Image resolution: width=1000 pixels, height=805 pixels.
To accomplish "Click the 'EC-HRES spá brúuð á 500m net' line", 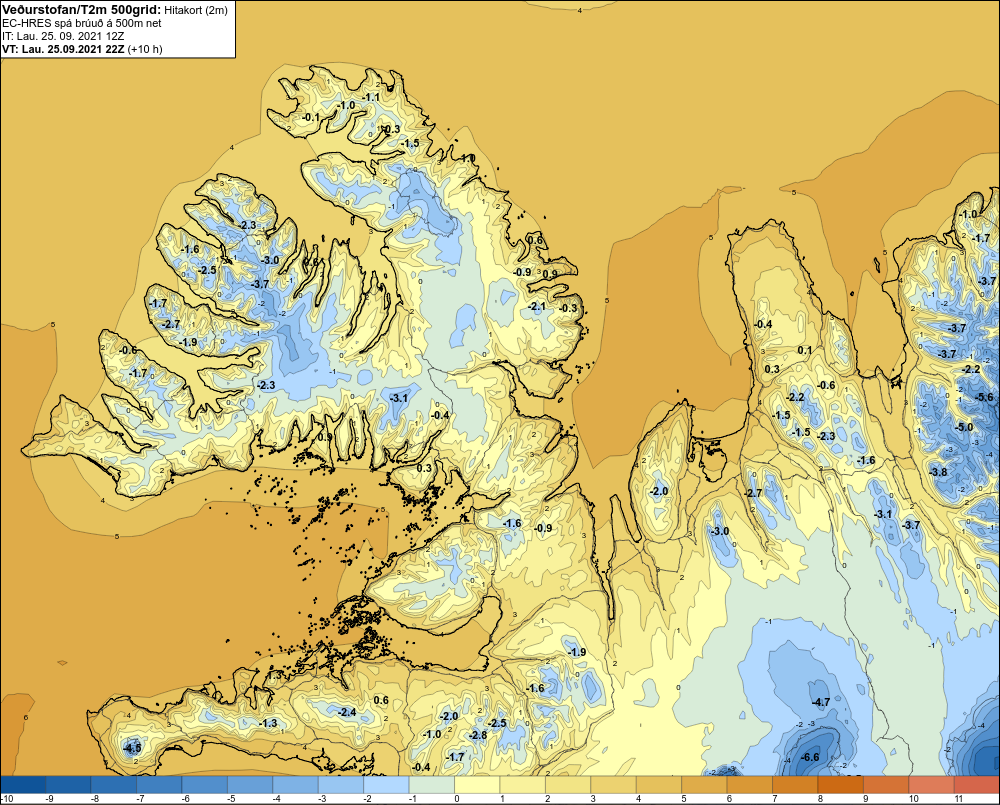I will 82,23.
